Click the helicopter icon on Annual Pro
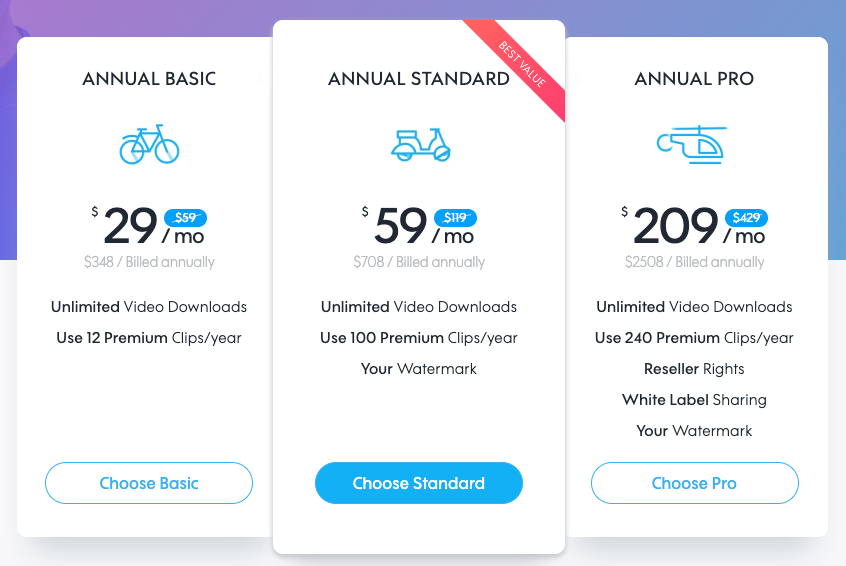Image resolution: width=846 pixels, height=566 pixels. 692,145
